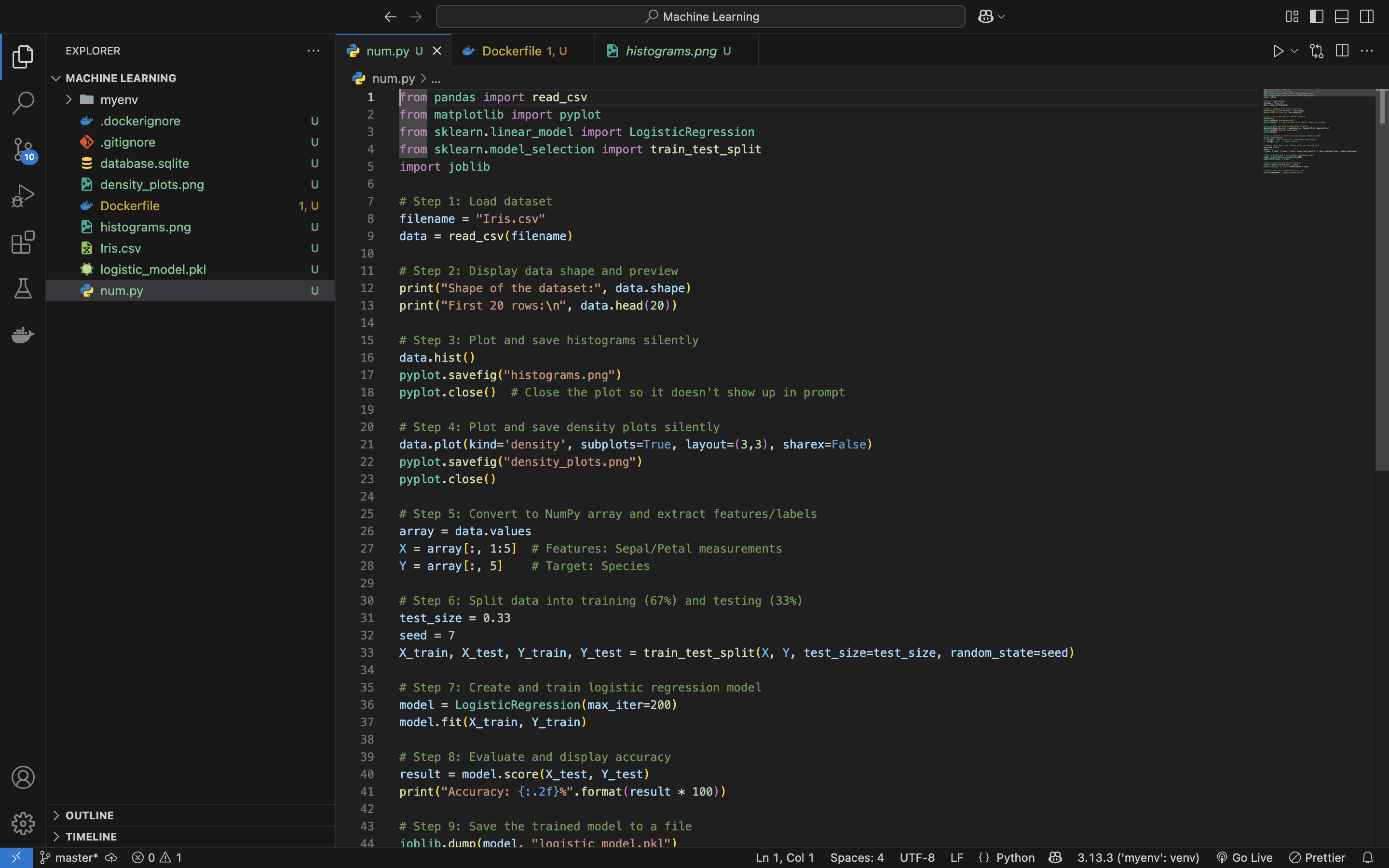Screen dimensions: 1389x868
Task: Click the Run Python File play button
Action: pos(1278,51)
